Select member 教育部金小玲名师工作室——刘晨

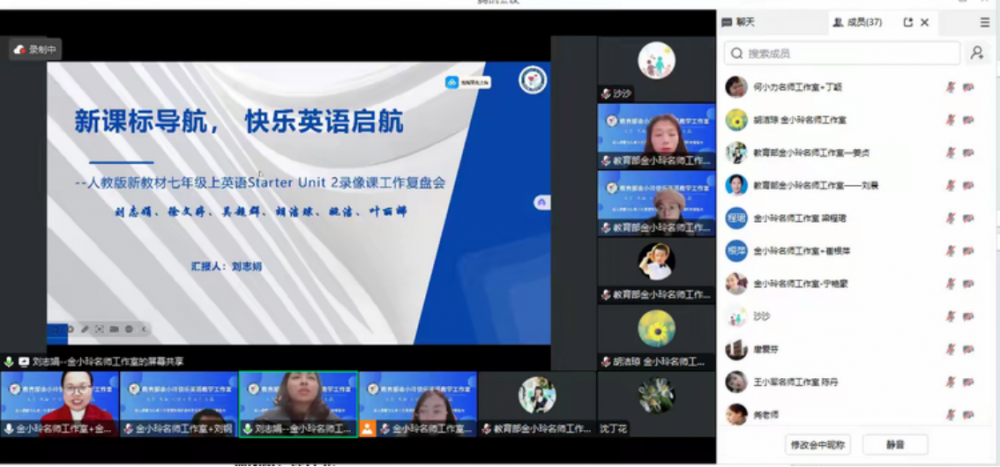click(x=855, y=185)
